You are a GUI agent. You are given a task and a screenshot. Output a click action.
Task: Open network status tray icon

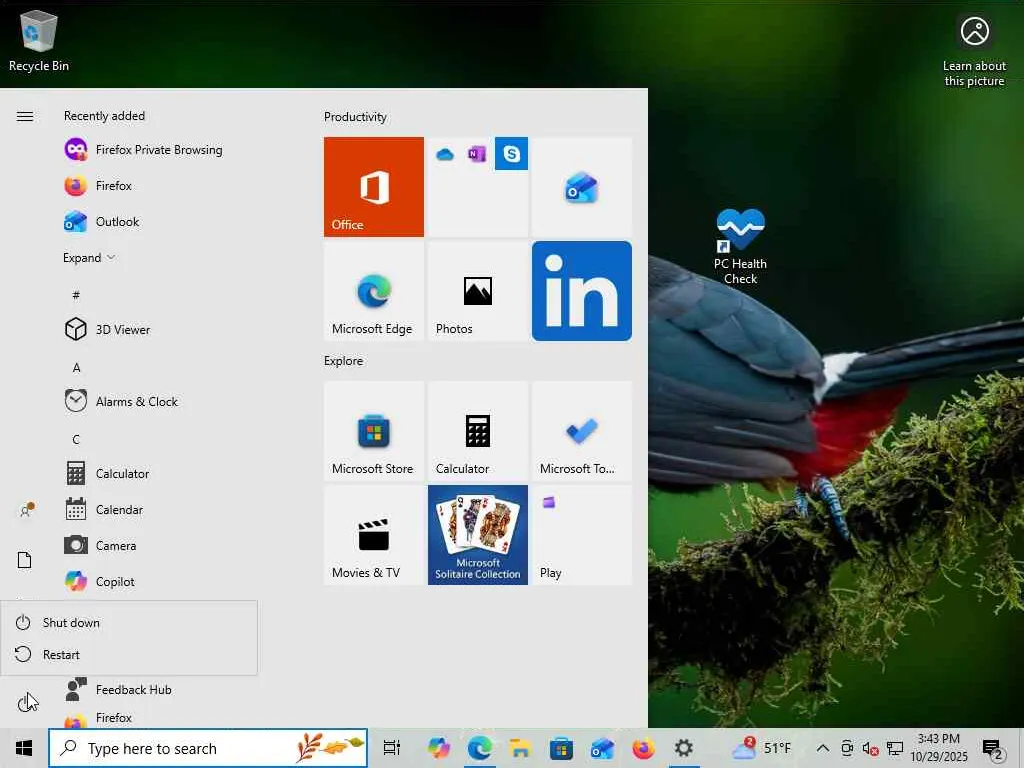pyautogui.click(x=895, y=748)
